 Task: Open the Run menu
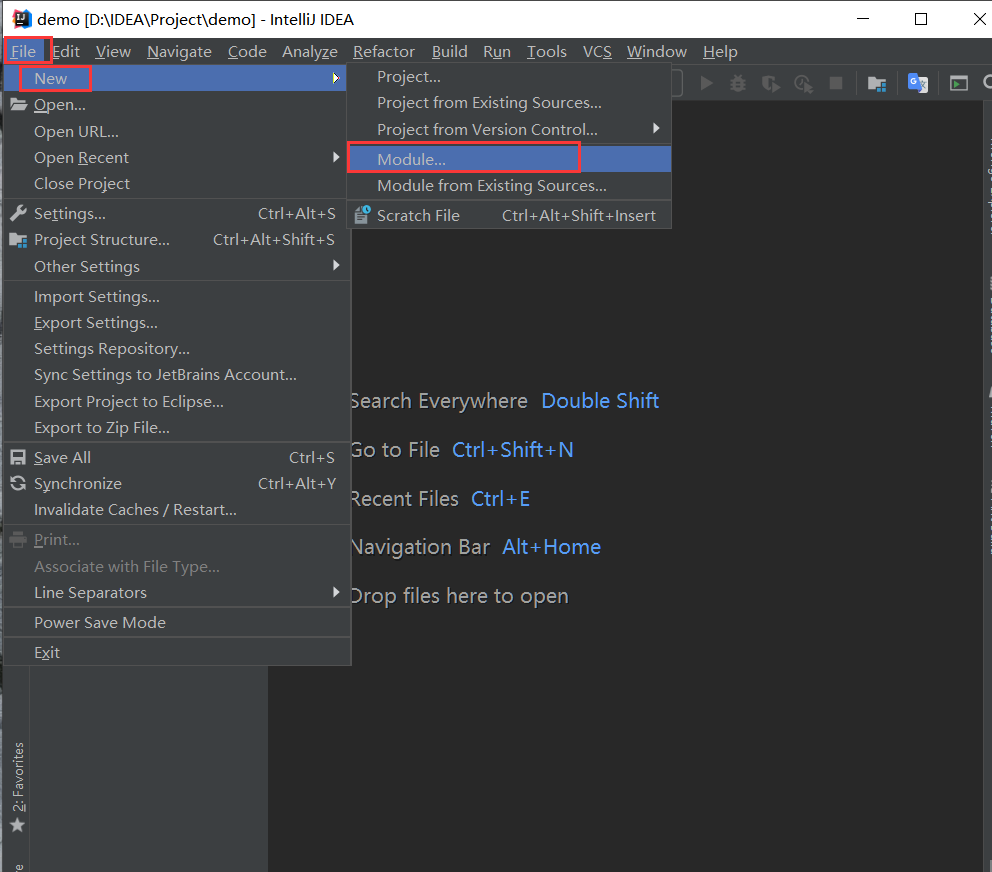click(x=497, y=51)
